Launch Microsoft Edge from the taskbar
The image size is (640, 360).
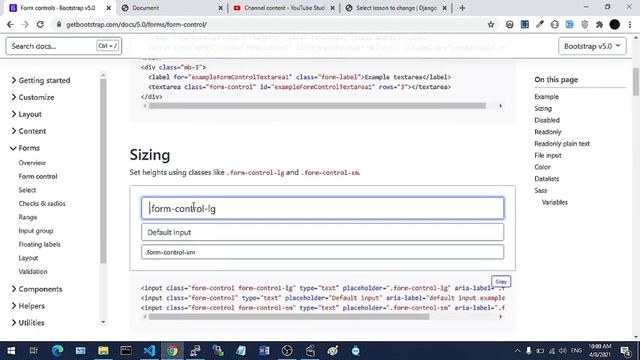coord(58,351)
